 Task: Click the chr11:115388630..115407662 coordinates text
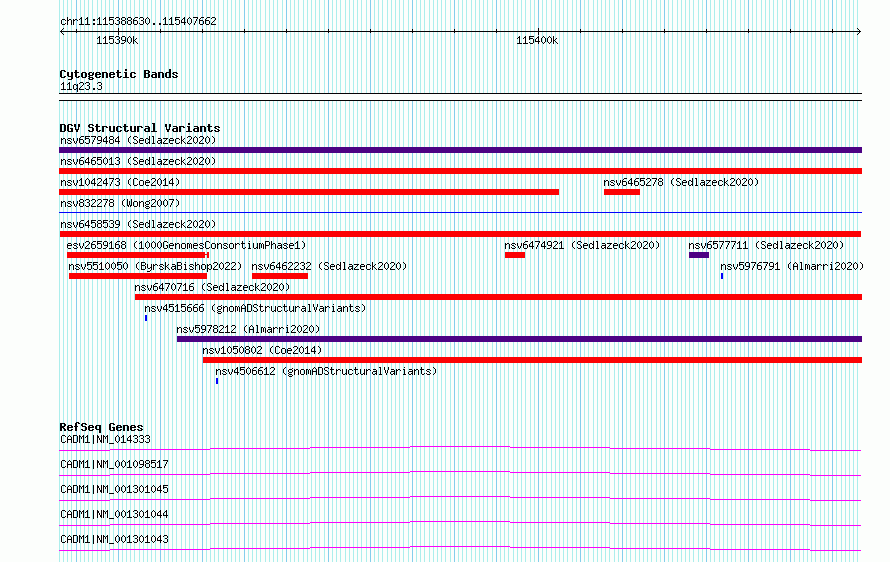tap(138, 22)
